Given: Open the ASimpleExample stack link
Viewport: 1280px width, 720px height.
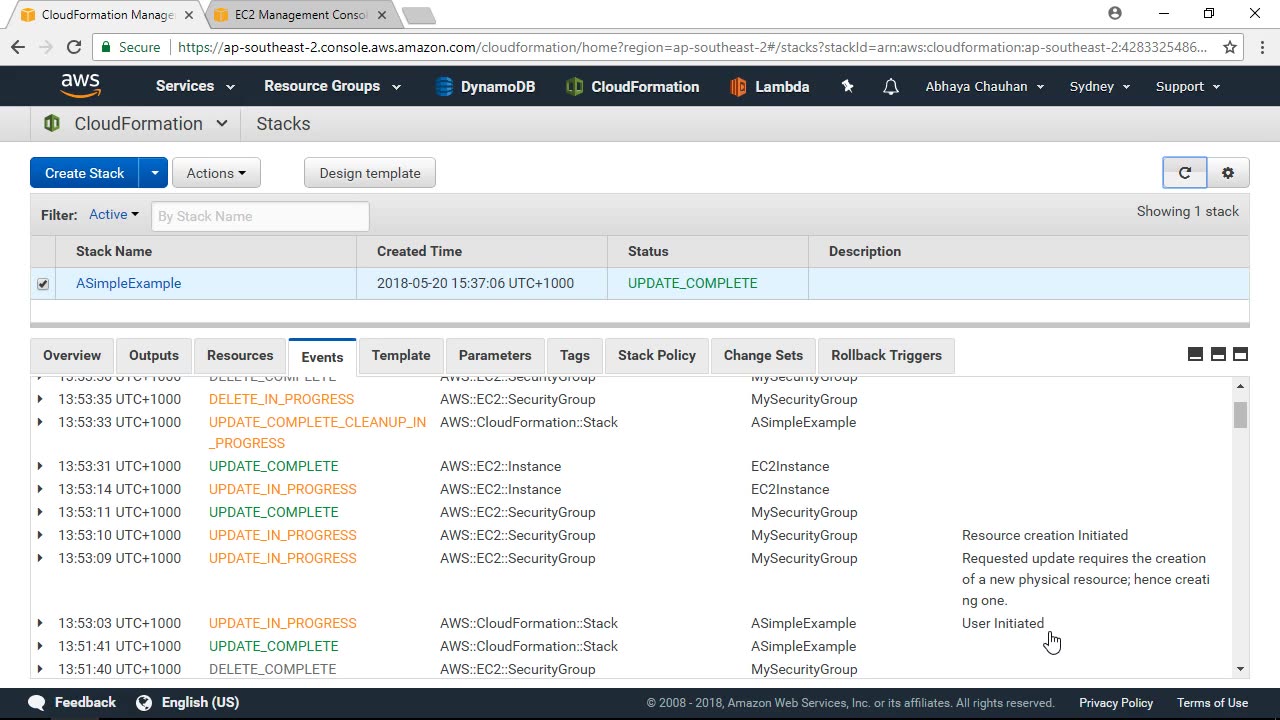Looking at the screenshot, I should (x=129, y=283).
